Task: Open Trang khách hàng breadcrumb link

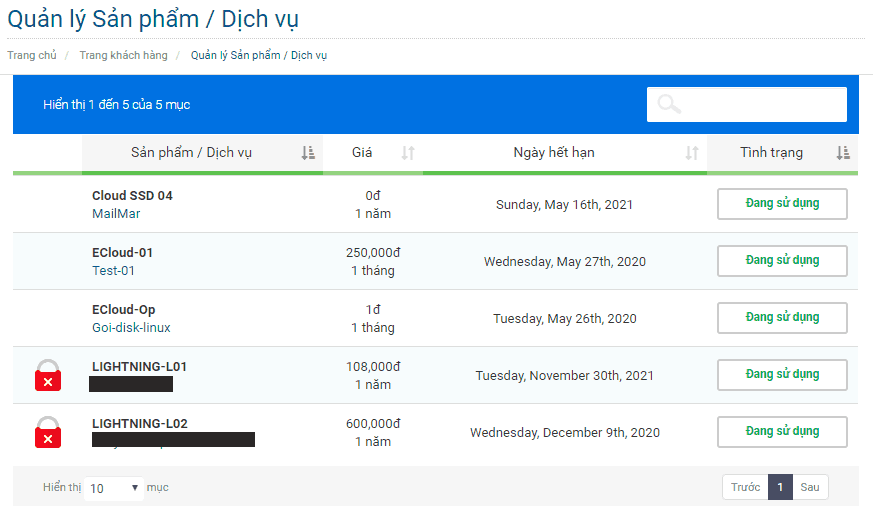Action: click(124, 55)
